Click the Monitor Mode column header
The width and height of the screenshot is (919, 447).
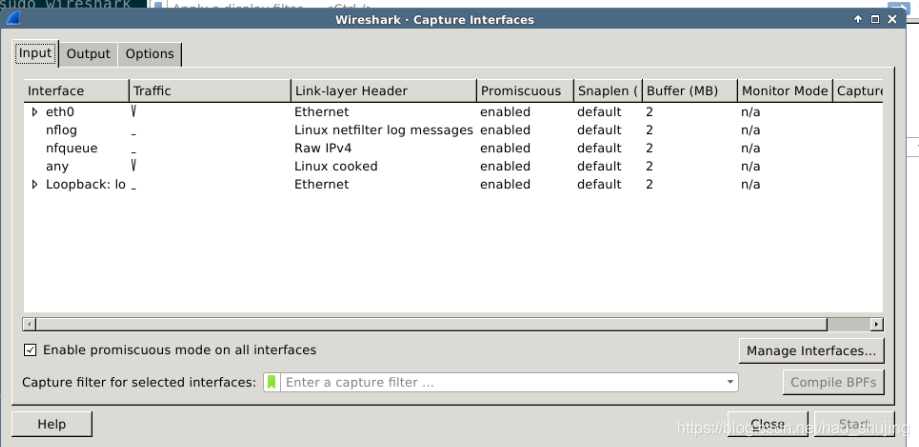point(785,91)
